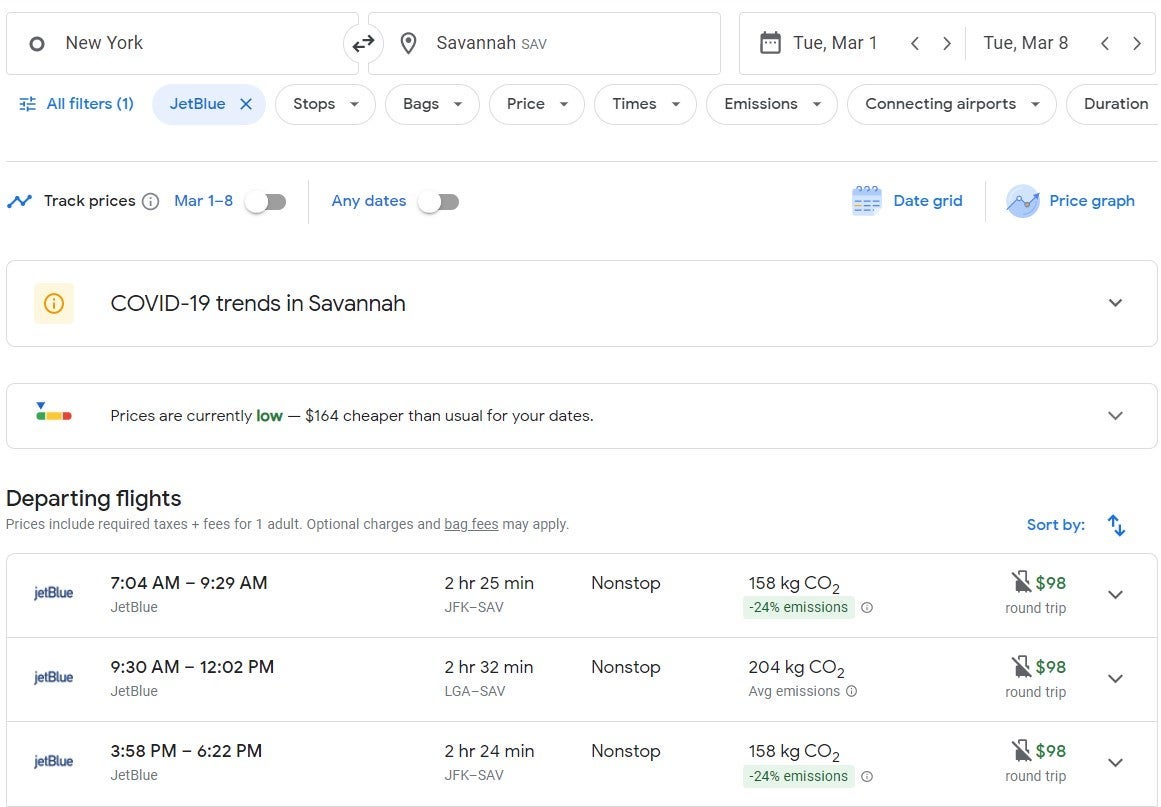Open the Emissions dropdown

point(772,104)
